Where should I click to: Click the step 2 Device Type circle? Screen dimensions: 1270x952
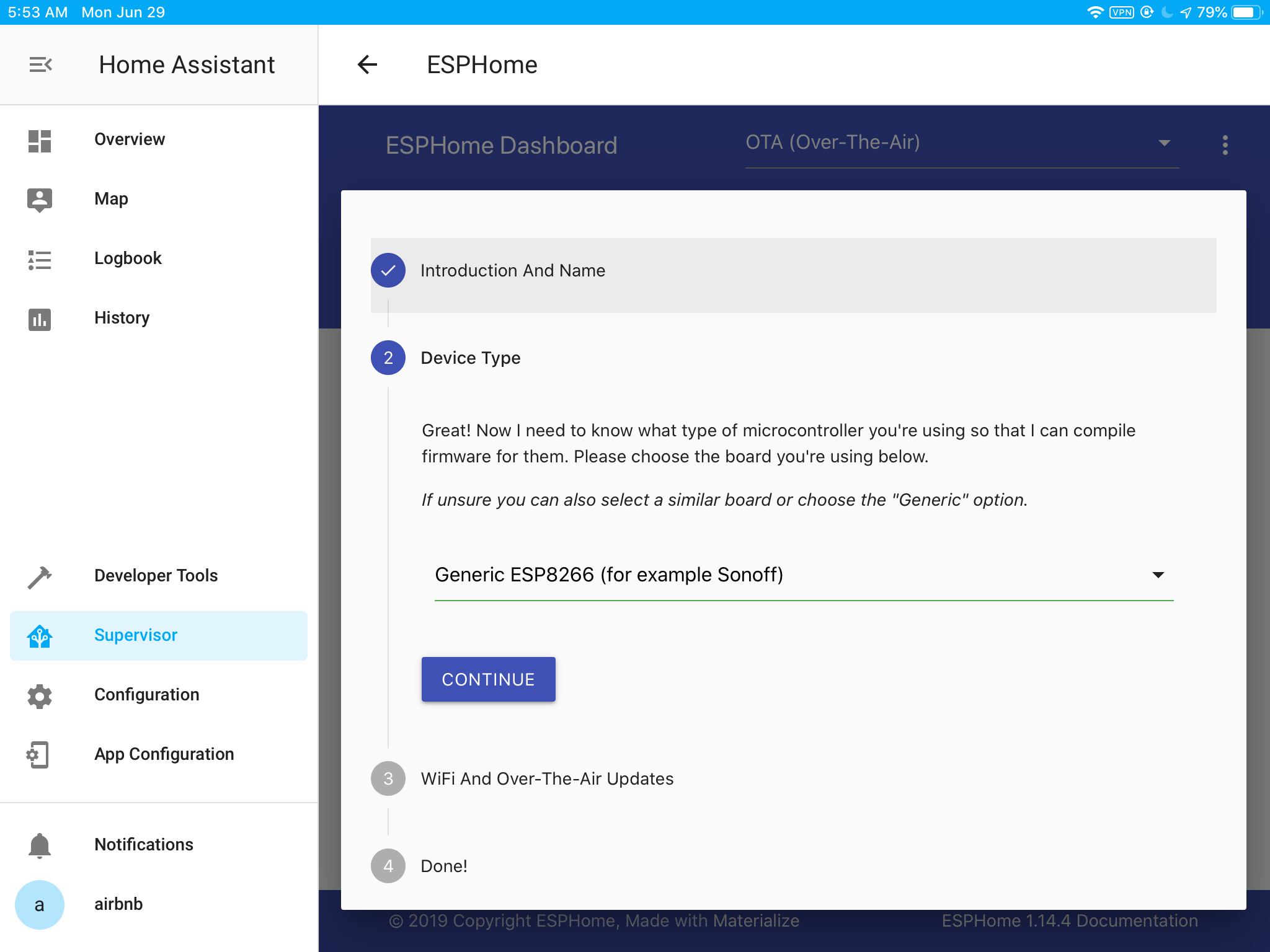(x=388, y=358)
